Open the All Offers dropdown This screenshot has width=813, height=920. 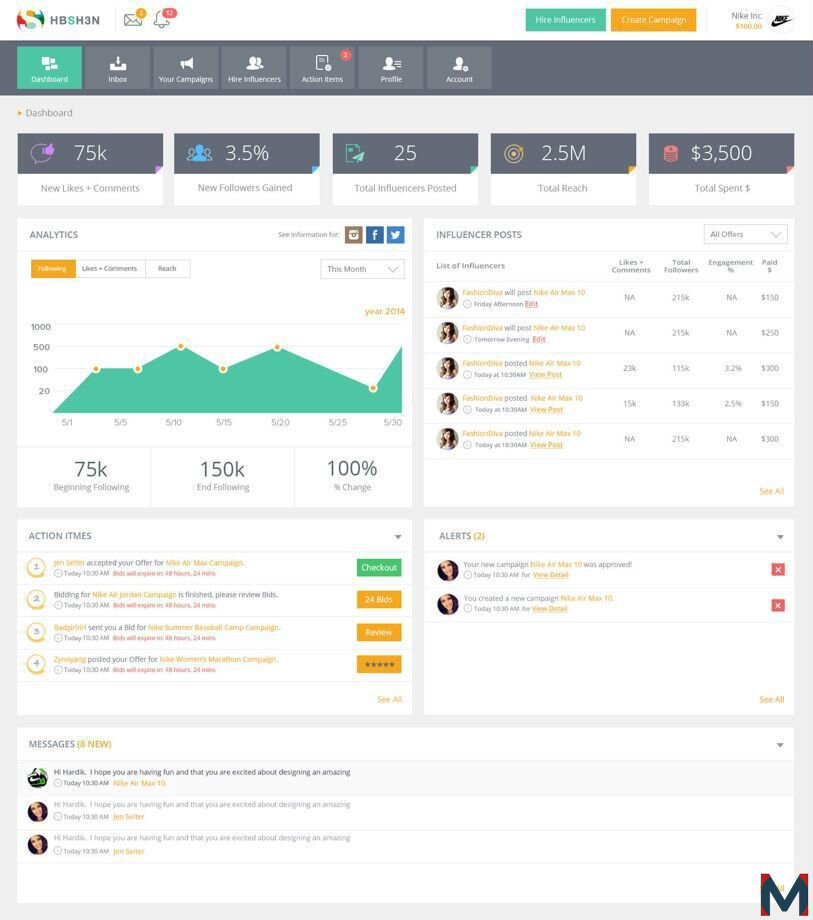pos(745,234)
